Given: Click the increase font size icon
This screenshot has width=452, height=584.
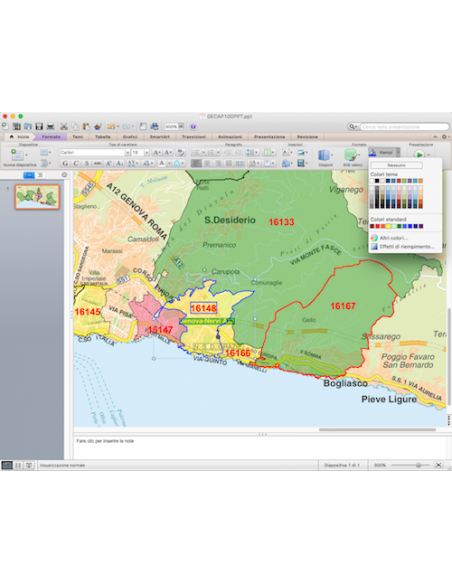Looking at the screenshot, I should (x=157, y=152).
